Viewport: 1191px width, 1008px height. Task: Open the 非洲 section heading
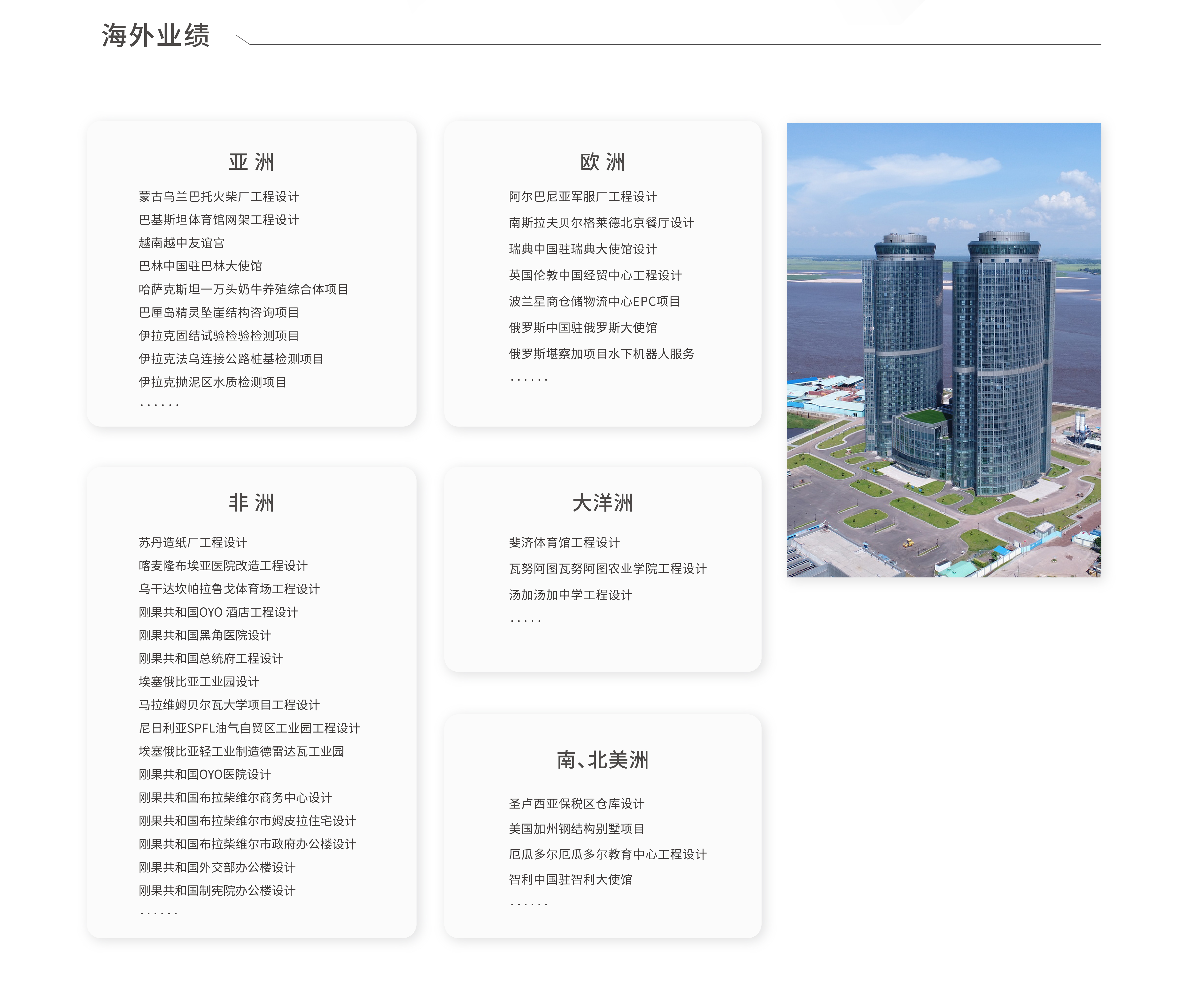tap(251, 503)
